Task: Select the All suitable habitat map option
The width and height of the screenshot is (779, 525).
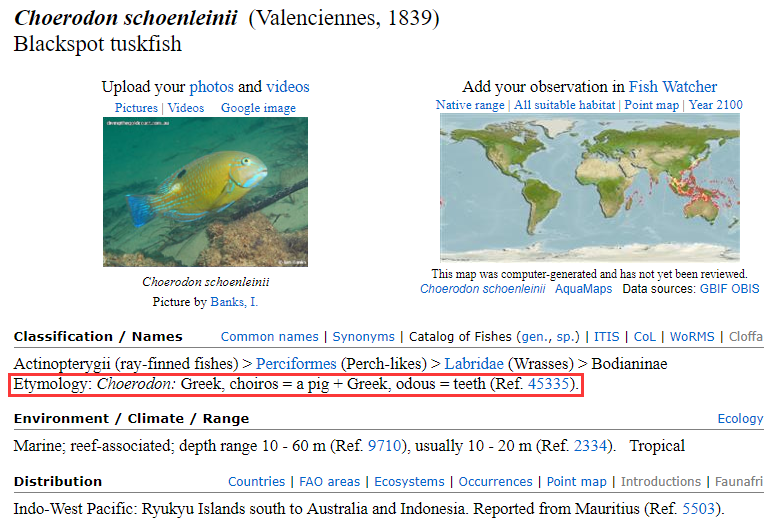Action: click(564, 105)
